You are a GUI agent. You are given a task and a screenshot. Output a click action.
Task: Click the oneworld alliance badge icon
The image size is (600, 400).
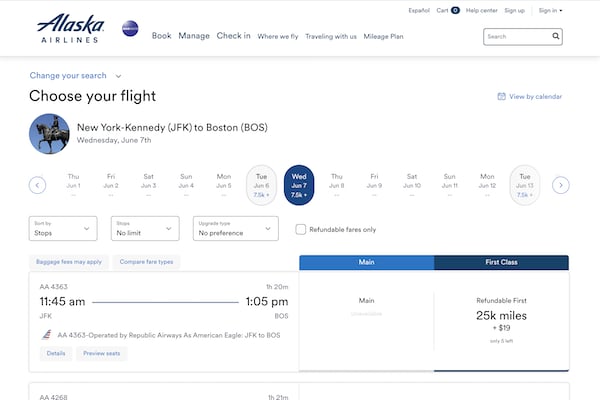coord(130,29)
